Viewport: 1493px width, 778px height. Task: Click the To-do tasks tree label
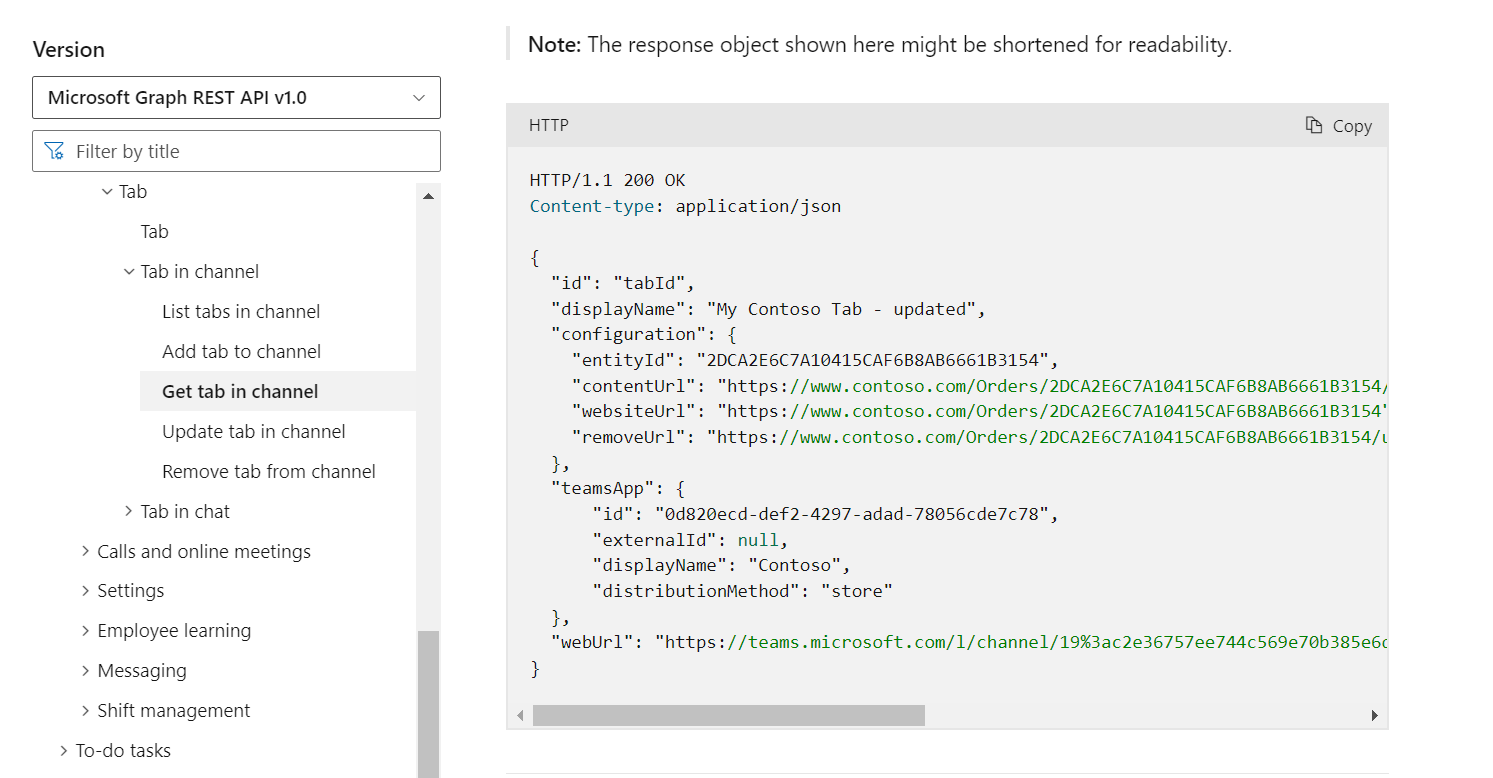[x=123, y=750]
